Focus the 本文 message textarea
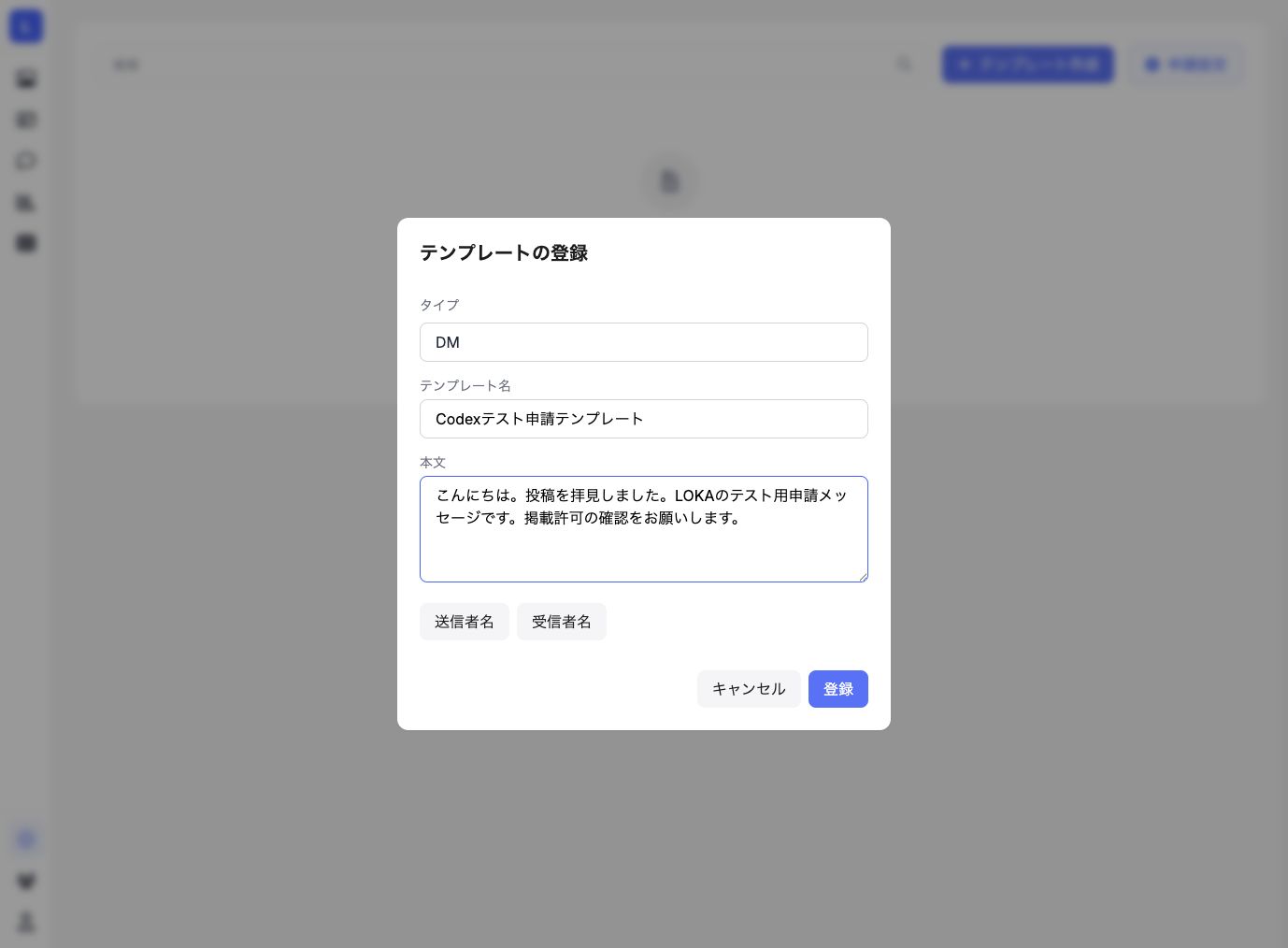1288x948 pixels. [643, 529]
